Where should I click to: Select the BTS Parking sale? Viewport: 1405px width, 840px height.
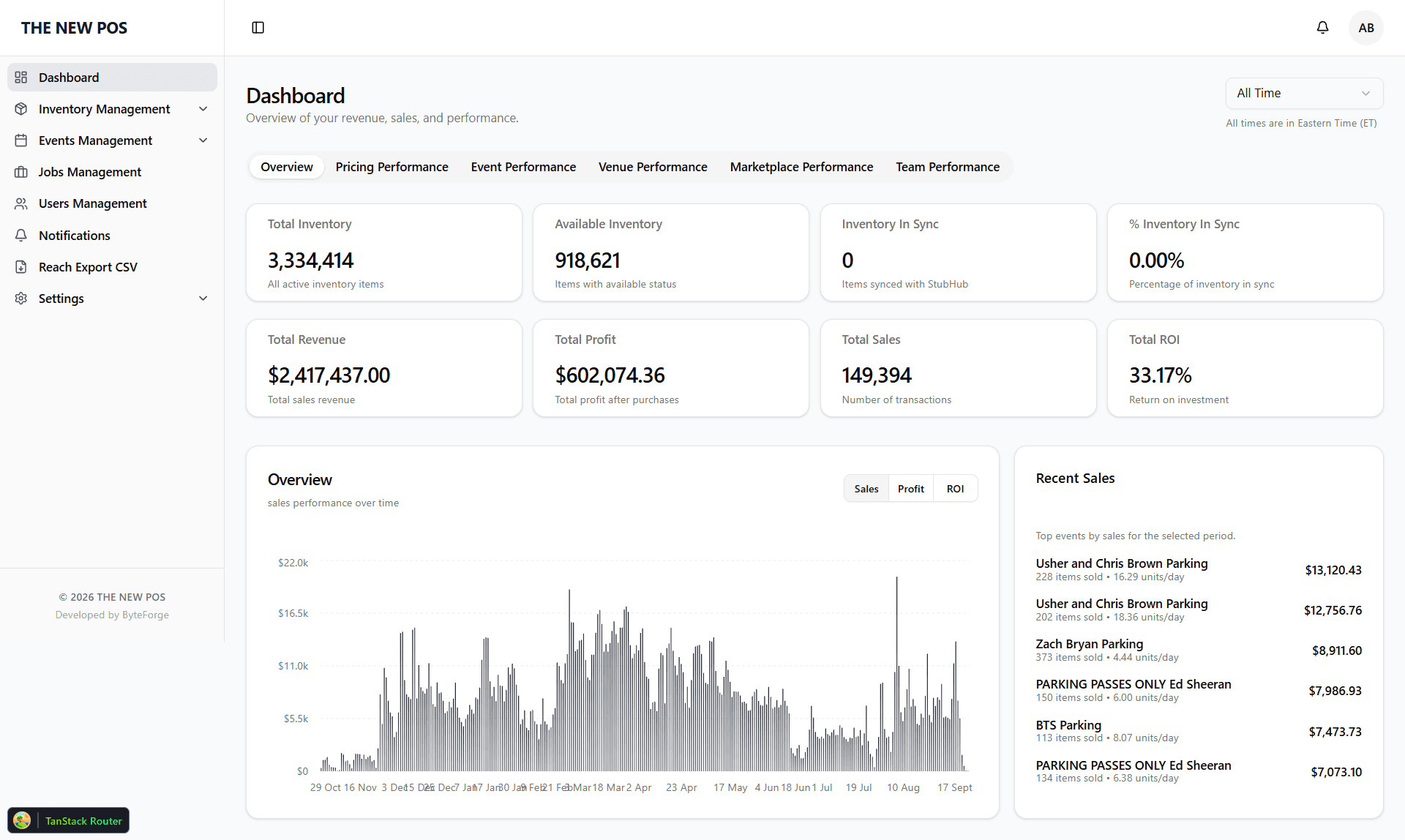coord(1199,731)
